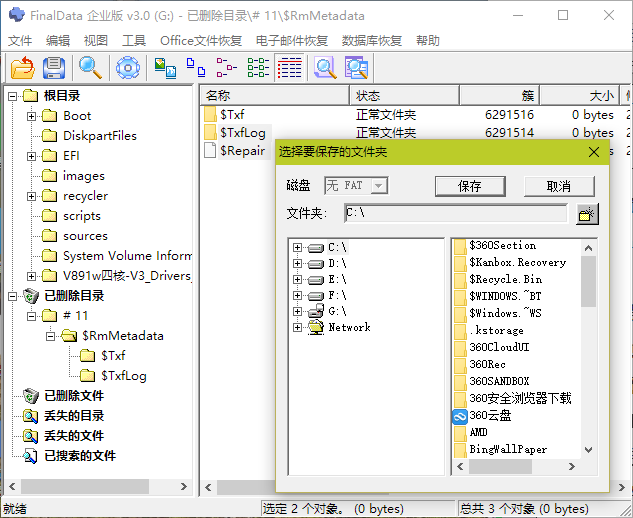Expand the D:\ drive in dialog
The width and height of the screenshot is (633, 518).
(x=298, y=264)
